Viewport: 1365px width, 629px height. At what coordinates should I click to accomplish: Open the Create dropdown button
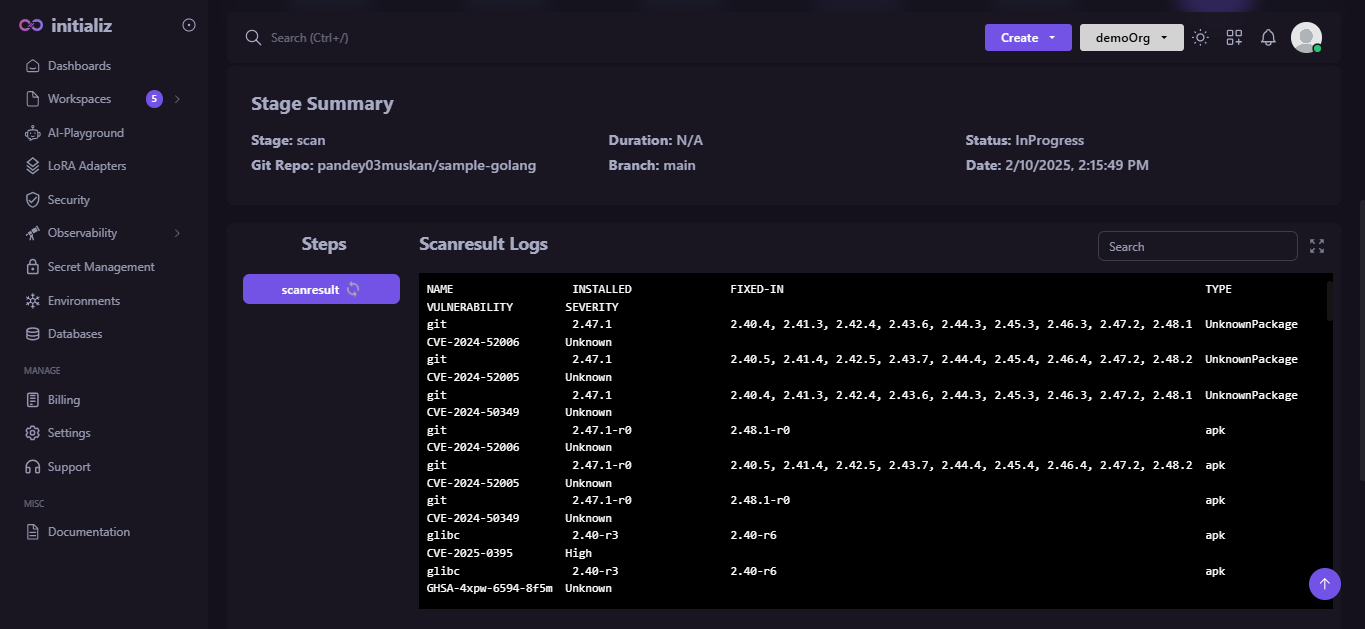tap(1028, 37)
